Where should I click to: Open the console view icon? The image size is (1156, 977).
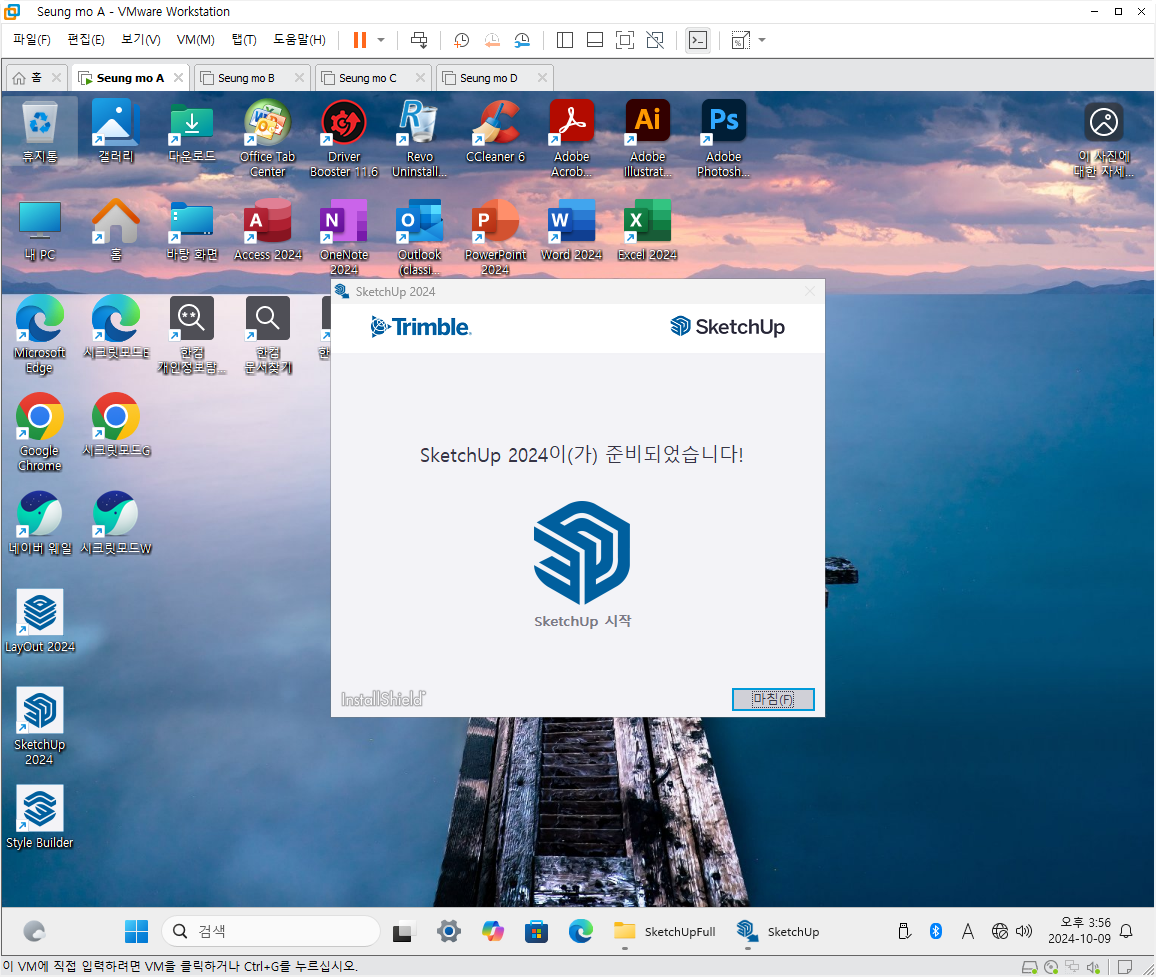pyautogui.click(x=697, y=40)
